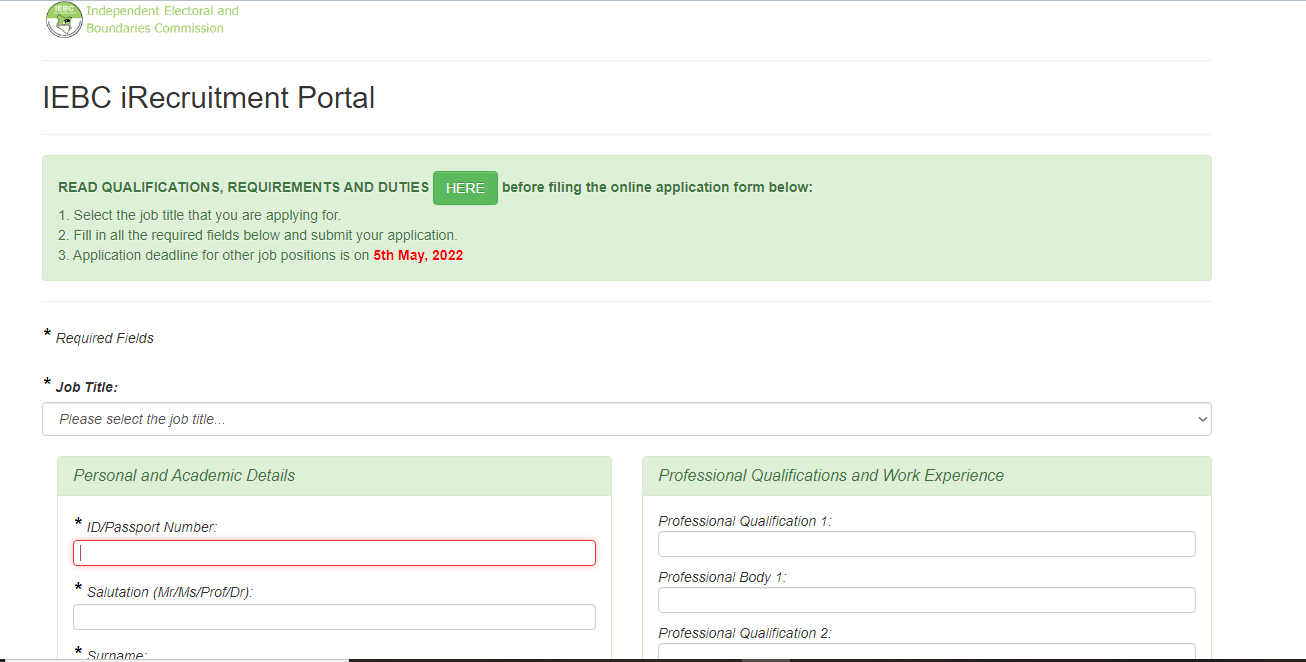Open the Job Title dropdown
Viewport: 1306px width, 662px height.
pos(627,419)
